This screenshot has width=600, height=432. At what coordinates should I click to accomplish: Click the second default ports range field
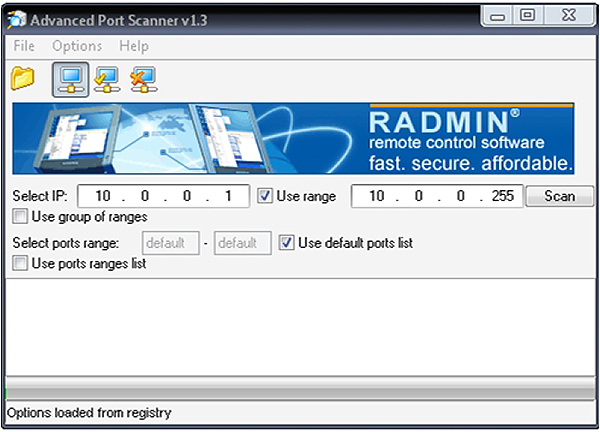pos(243,243)
